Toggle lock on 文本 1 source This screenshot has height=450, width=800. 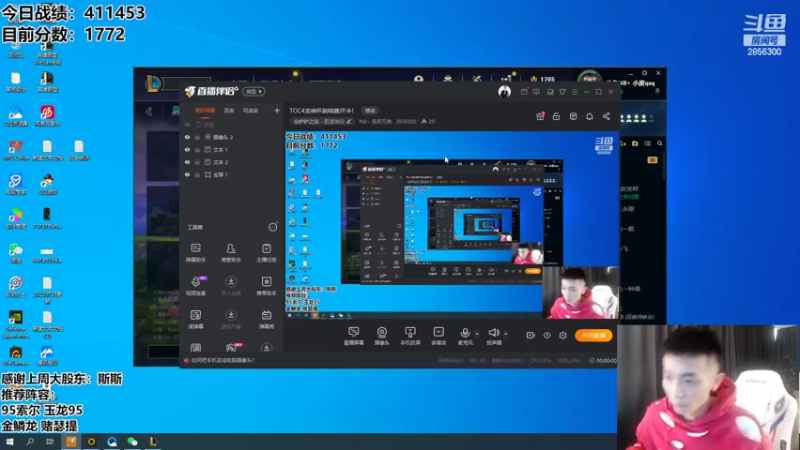pos(197,149)
